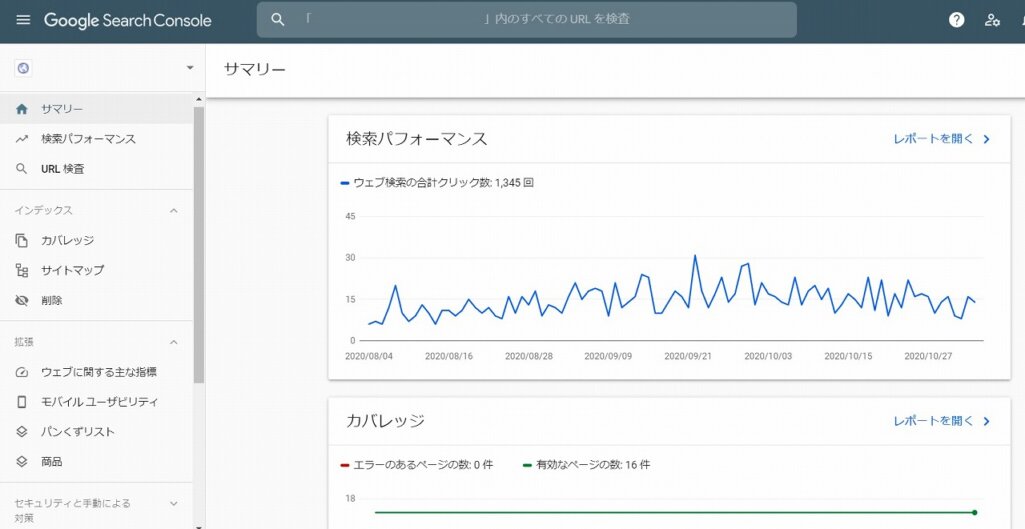Open the モバイル ユーザビリティ phone icon
Screen dimensions: 1025x529
(22, 402)
